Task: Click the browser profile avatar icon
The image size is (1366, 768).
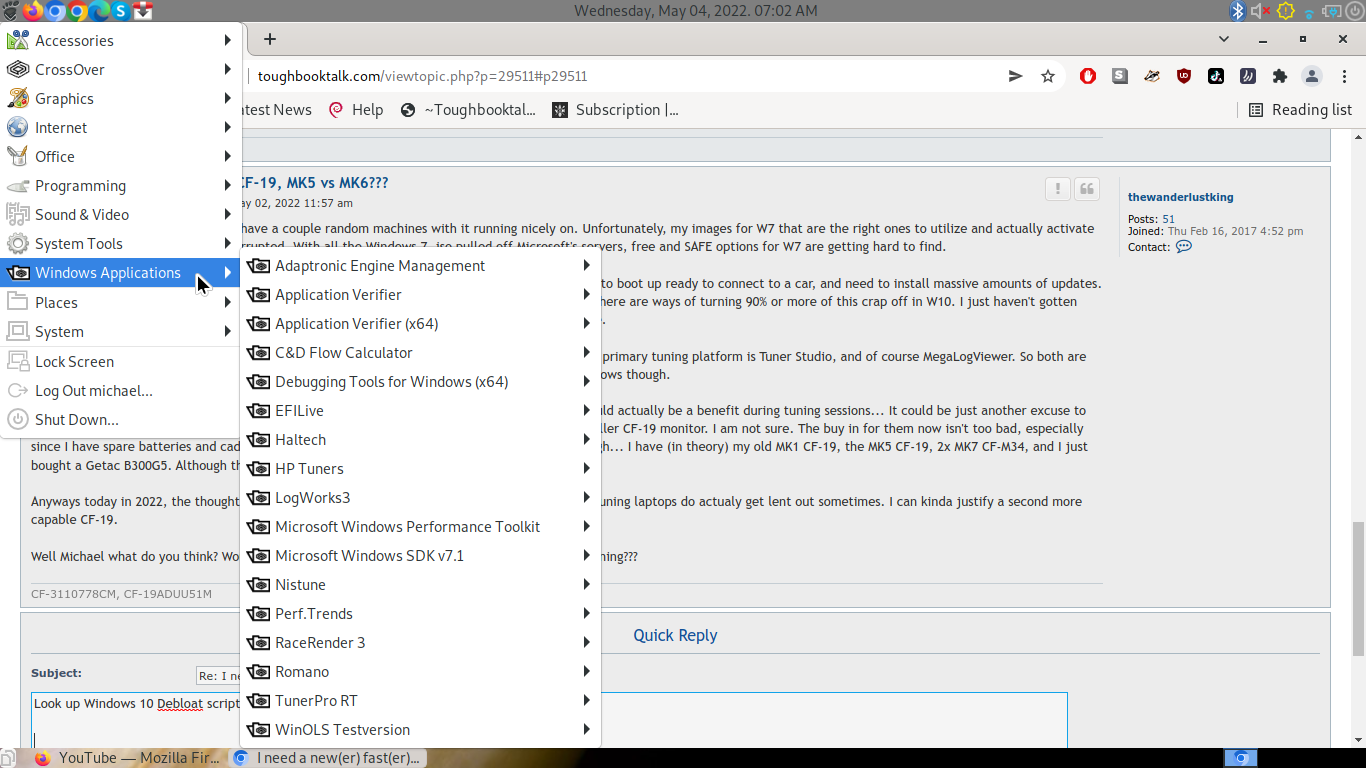Action: 1313,76
